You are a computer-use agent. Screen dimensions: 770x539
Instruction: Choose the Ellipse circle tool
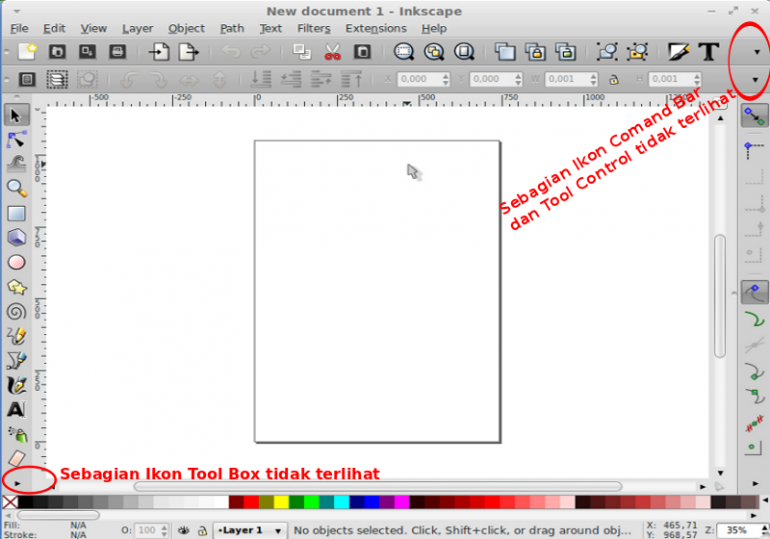tap(16, 262)
